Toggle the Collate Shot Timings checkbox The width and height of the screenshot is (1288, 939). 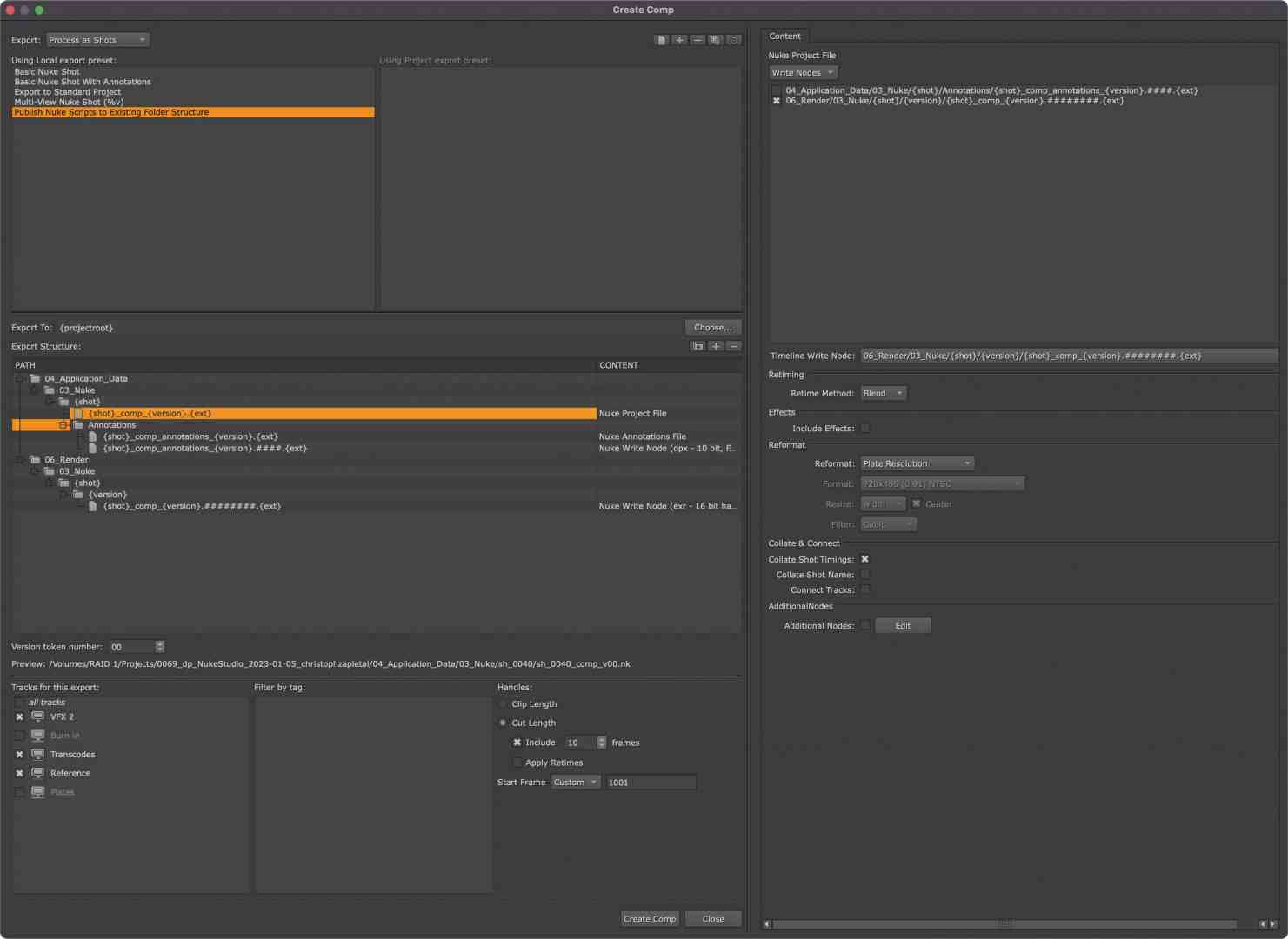(x=865, y=560)
